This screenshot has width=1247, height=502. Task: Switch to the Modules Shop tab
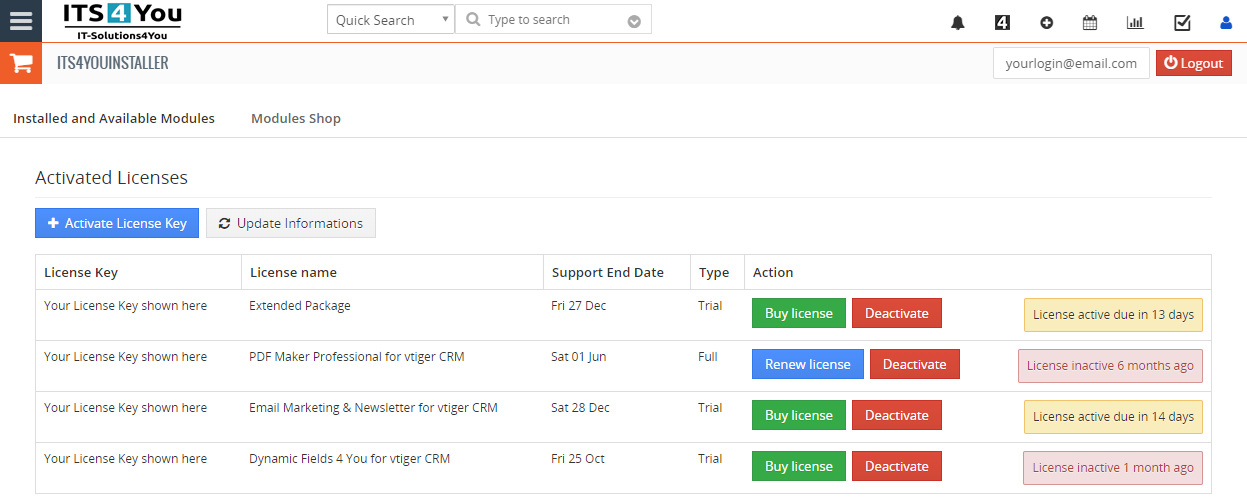295,118
